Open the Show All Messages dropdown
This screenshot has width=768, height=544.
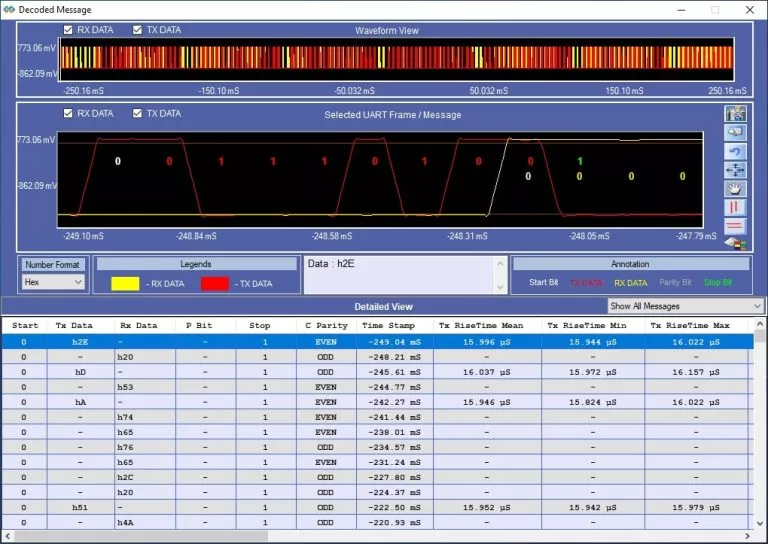pyautogui.click(x=685, y=306)
